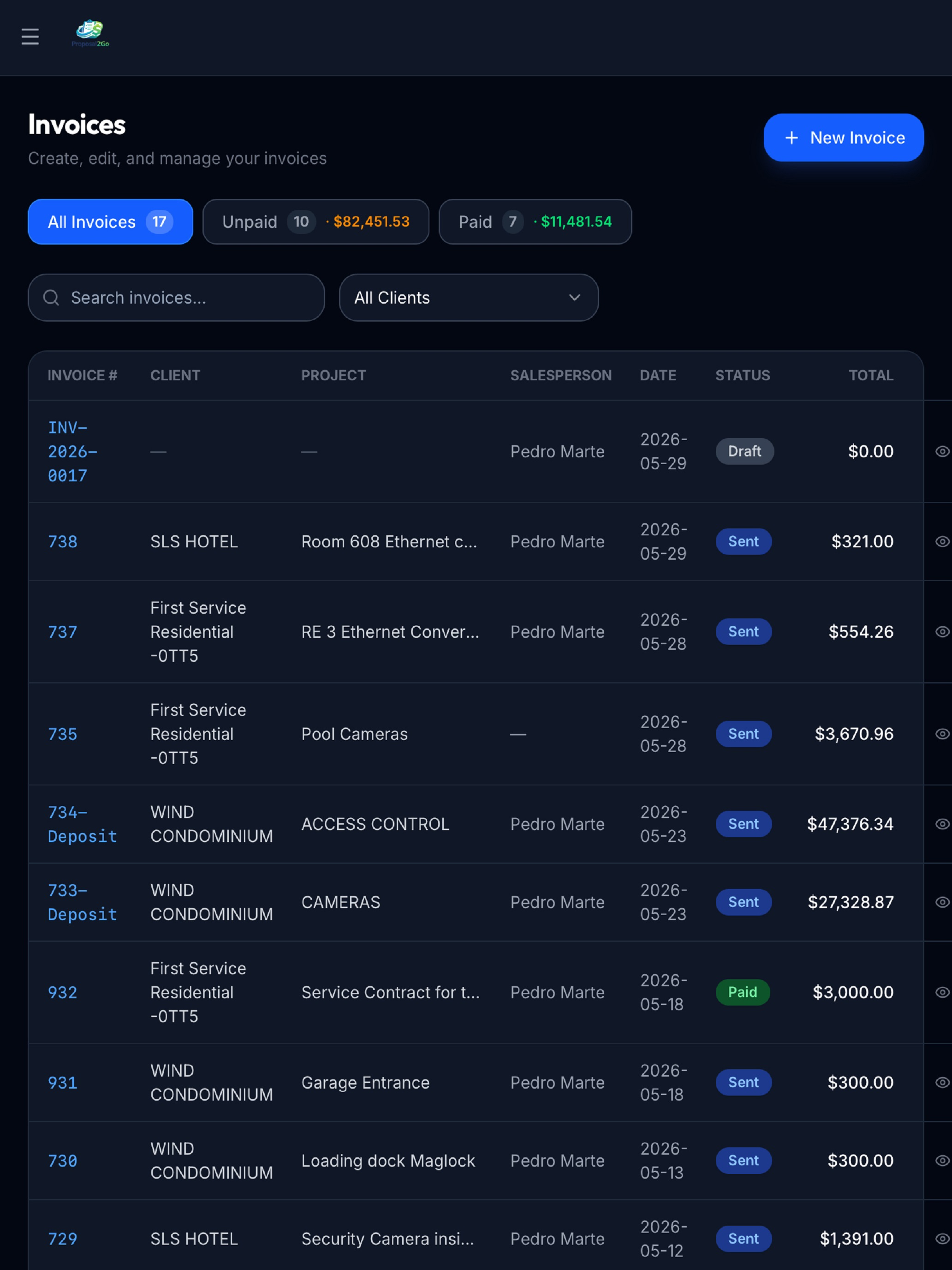
Task: Click the CLIENT column header
Action: point(175,375)
